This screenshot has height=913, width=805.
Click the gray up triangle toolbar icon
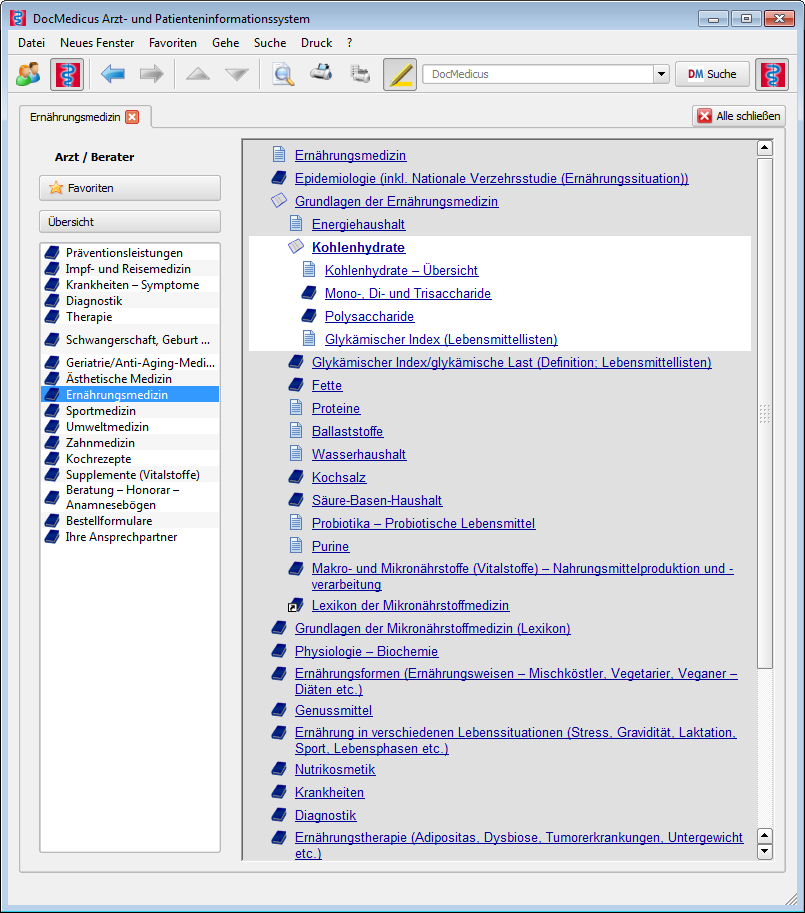point(198,74)
